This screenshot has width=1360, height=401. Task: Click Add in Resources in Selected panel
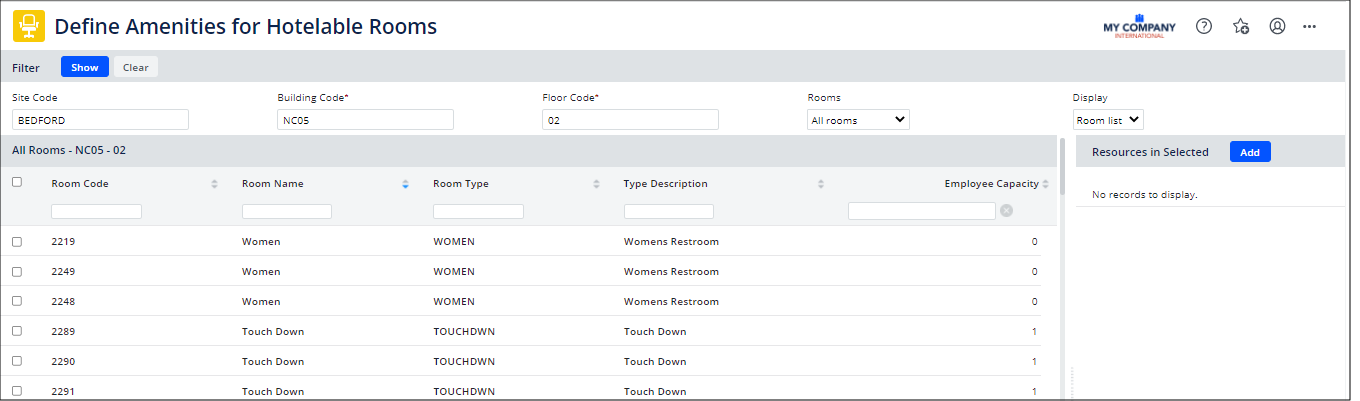tap(1250, 152)
